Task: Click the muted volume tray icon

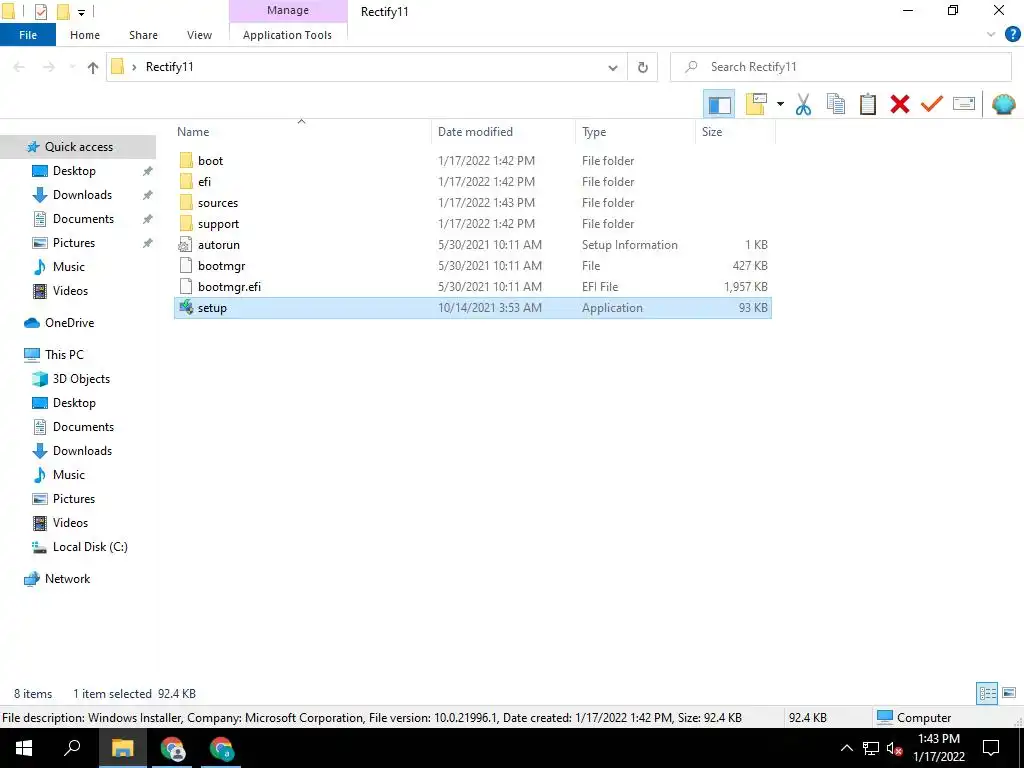Action: coord(894,748)
